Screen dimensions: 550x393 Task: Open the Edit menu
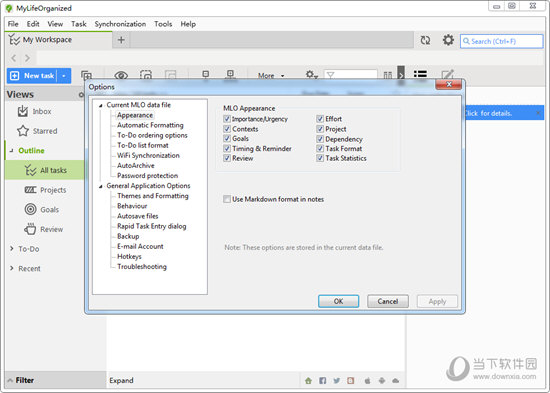point(33,24)
